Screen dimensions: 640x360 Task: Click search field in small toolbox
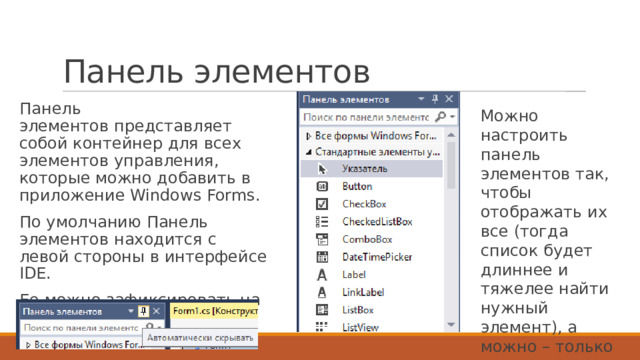[x=82, y=328]
